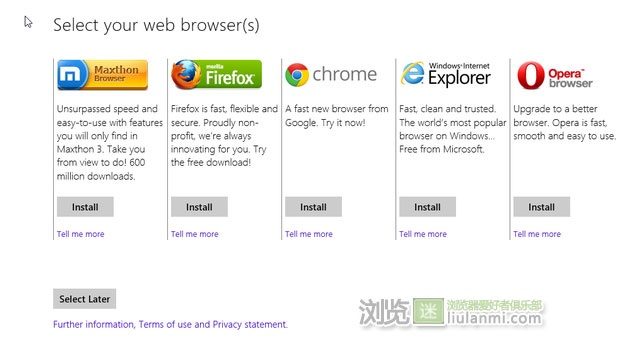Click the Opera browser logo

pyautogui.click(x=555, y=75)
